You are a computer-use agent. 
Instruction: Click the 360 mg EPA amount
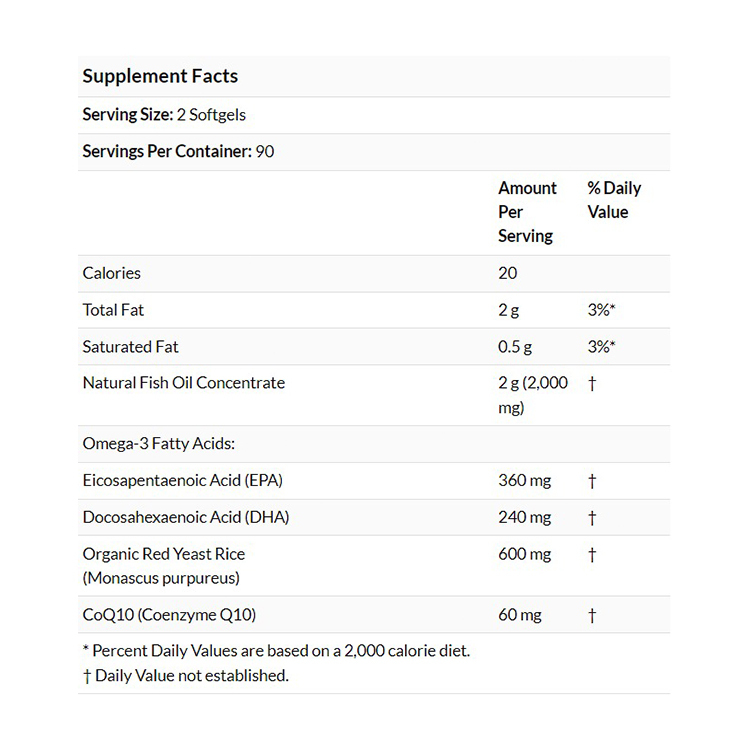pyautogui.click(x=525, y=481)
